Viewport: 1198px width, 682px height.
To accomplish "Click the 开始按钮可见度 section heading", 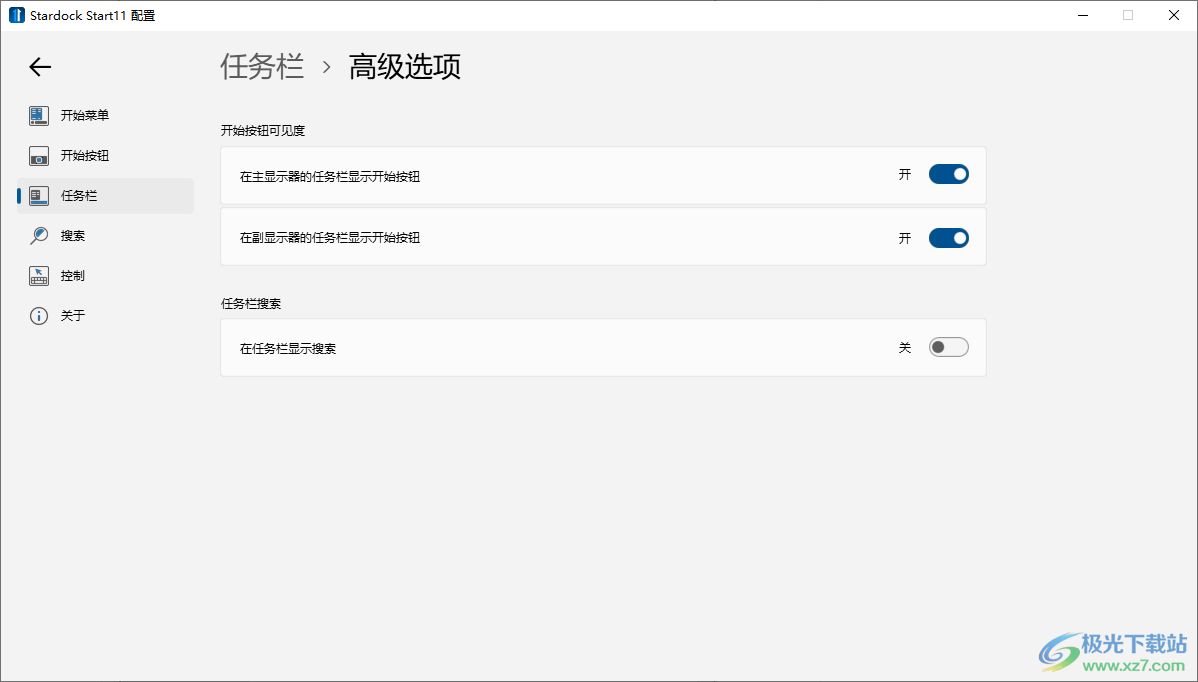I will tap(263, 131).
